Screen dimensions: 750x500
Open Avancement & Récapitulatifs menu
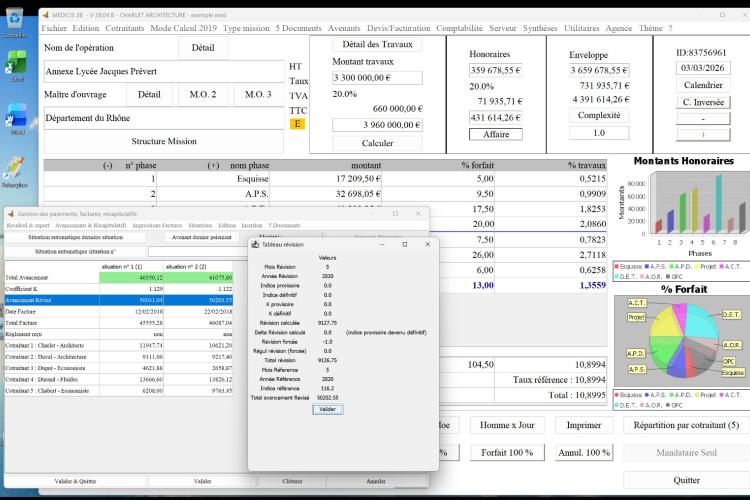pyautogui.click(x=90, y=225)
